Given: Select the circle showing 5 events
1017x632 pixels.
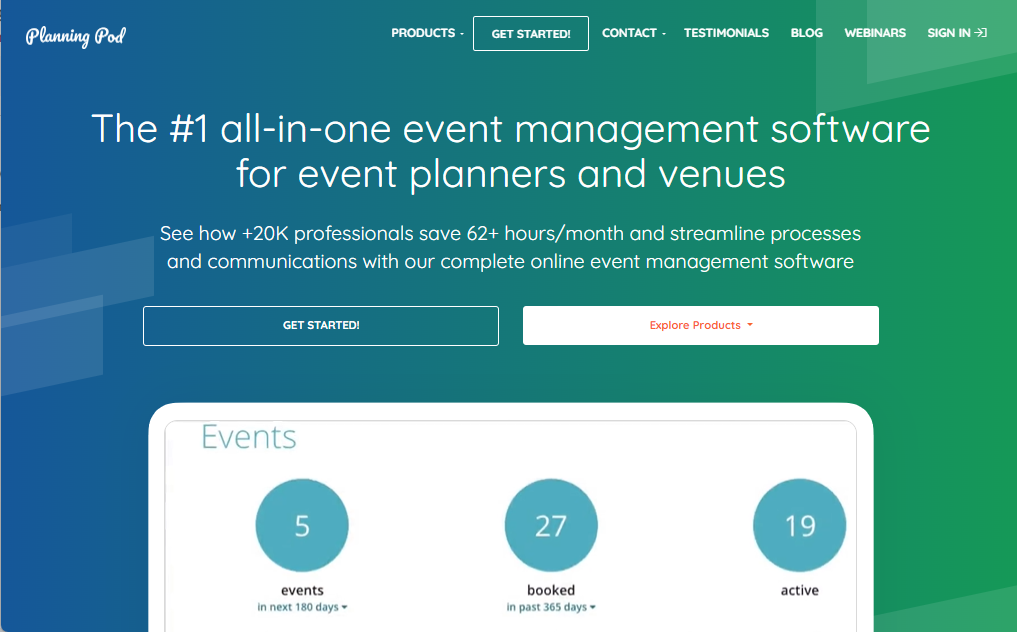Looking at the screenshot, I should (x=302, y=525).
